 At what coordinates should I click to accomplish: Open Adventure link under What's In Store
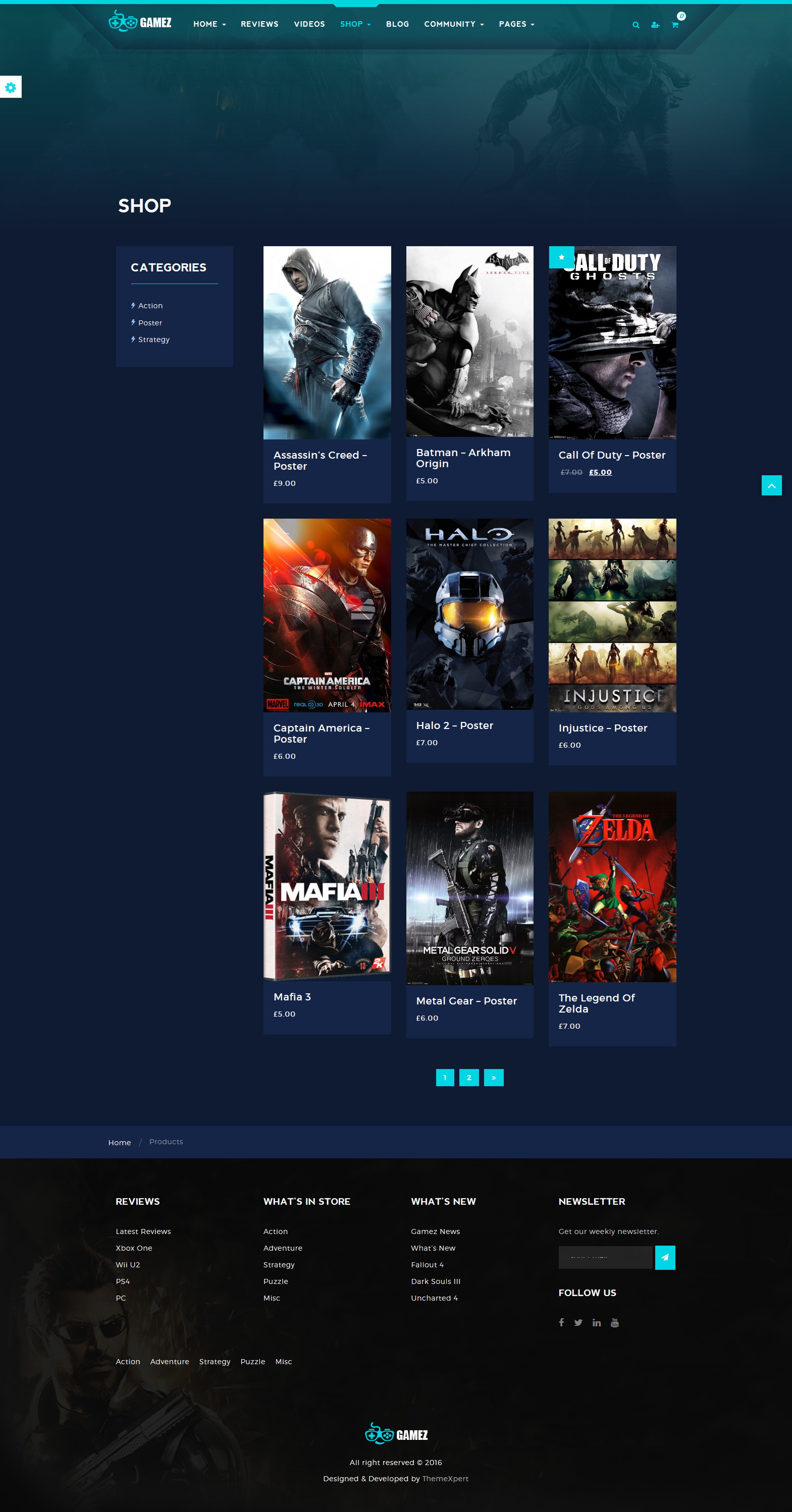(283, 1248)
